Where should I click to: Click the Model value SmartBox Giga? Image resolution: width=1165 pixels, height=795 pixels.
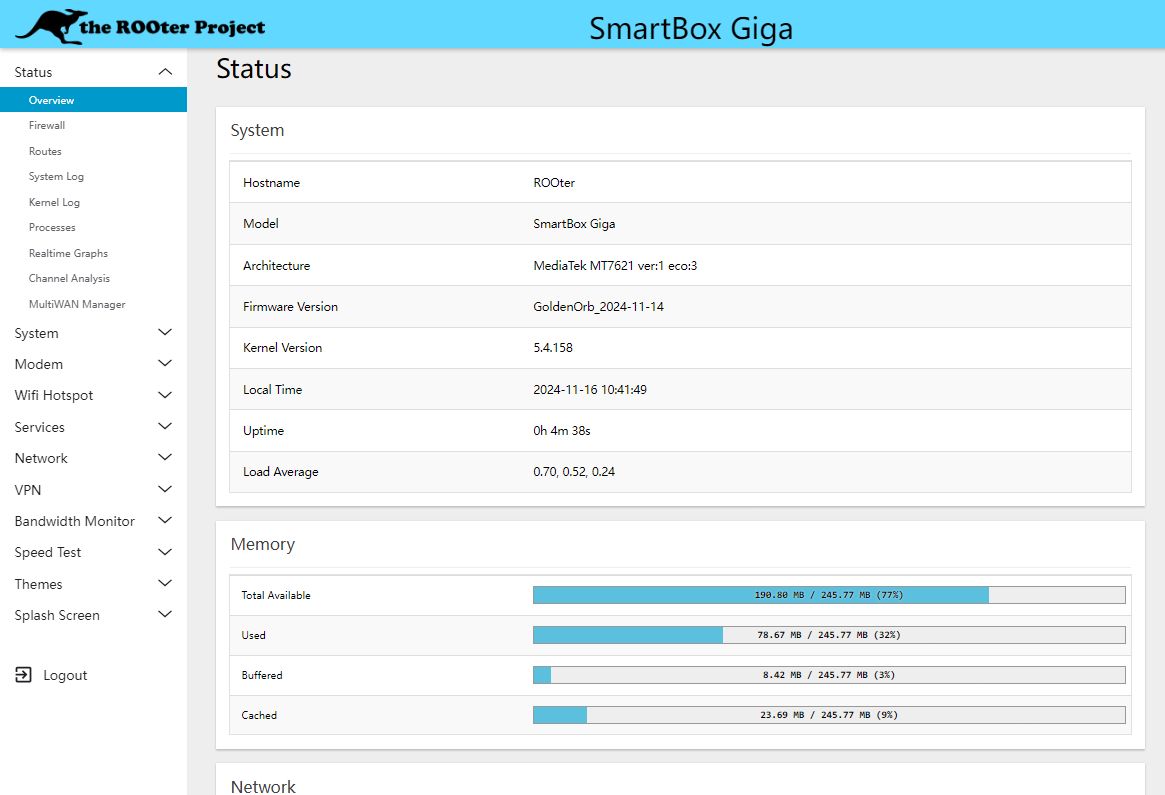pyautogui.click(x=574, y=224)
